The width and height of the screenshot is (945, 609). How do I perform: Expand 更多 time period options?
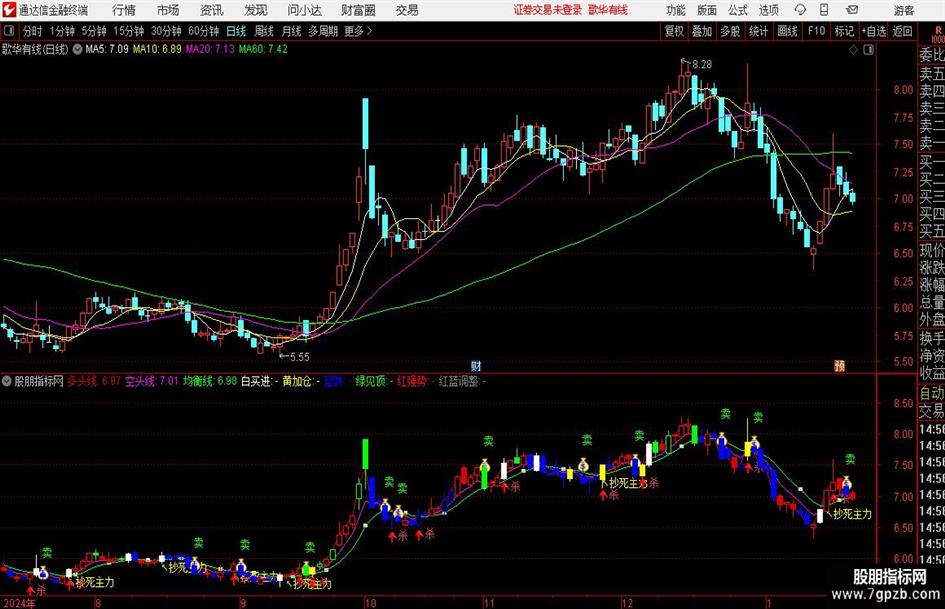coord(358,31)
